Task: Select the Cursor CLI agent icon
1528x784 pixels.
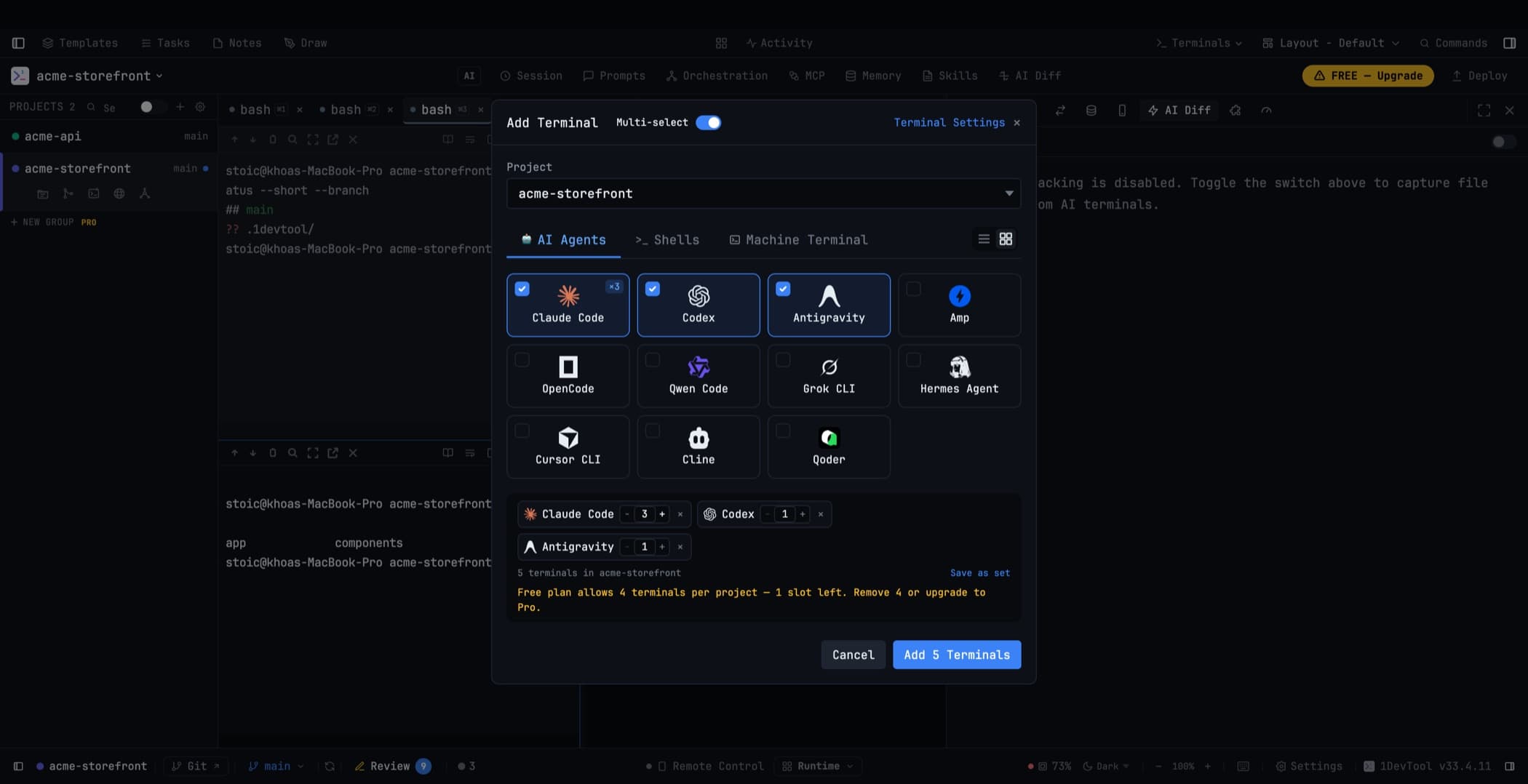Action: (x=568, y=438)
